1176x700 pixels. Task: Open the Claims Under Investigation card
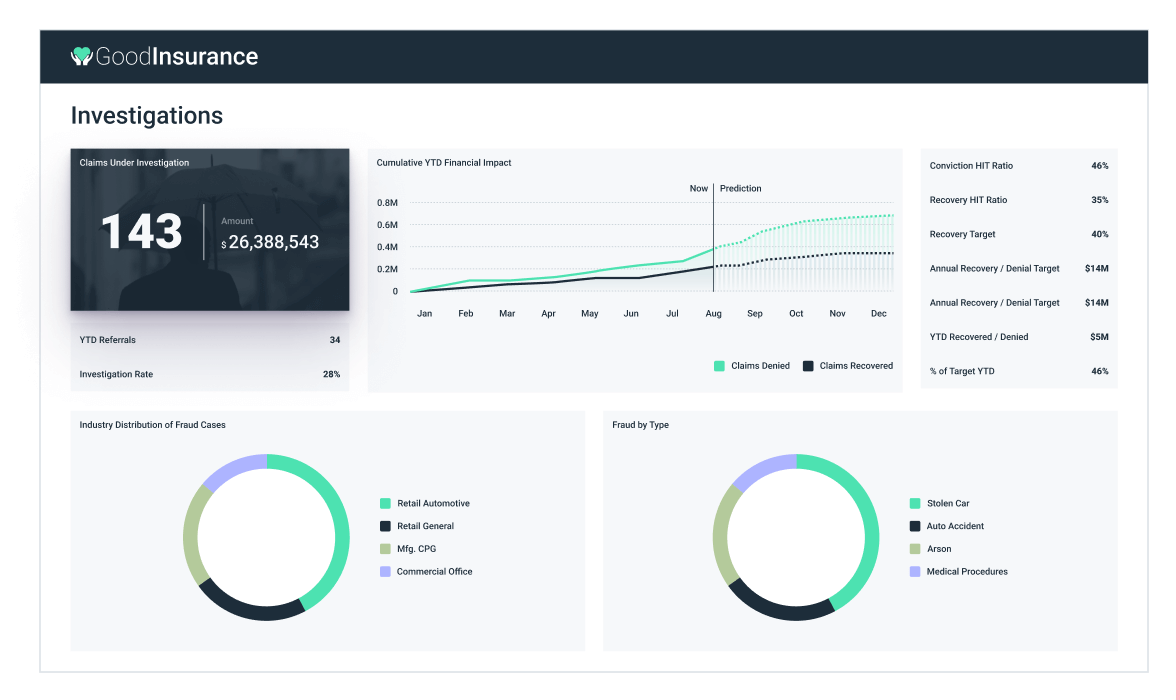209,230
